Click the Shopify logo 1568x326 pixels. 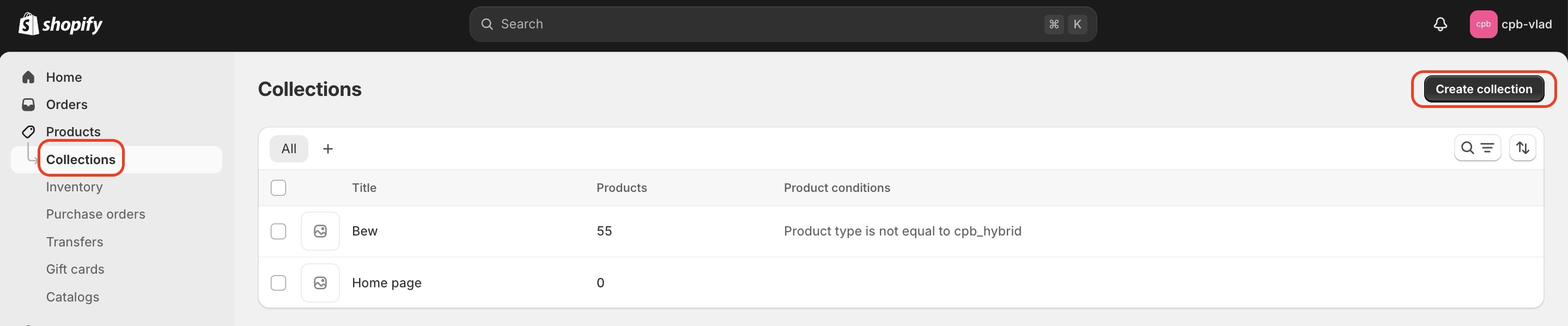click(60, 25)
